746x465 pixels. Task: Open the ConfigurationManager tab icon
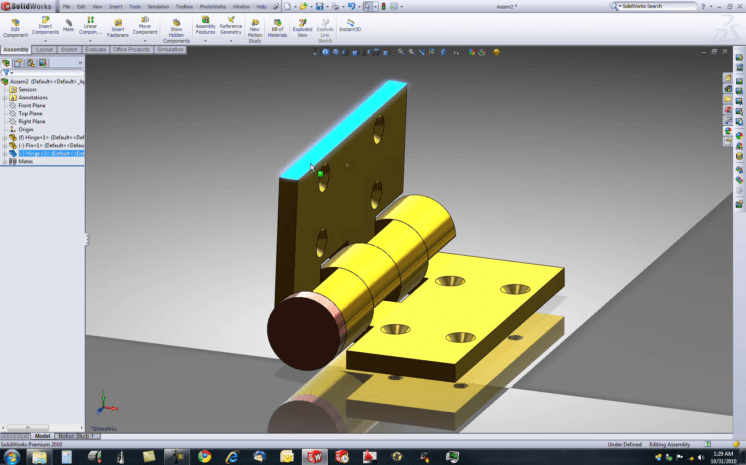click(x=31, y=63)
